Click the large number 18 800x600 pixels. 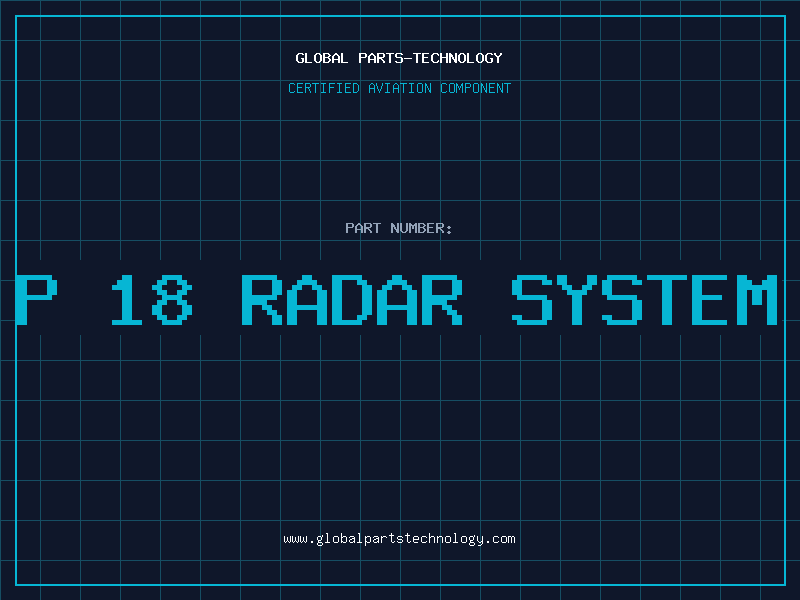[153, 299]
